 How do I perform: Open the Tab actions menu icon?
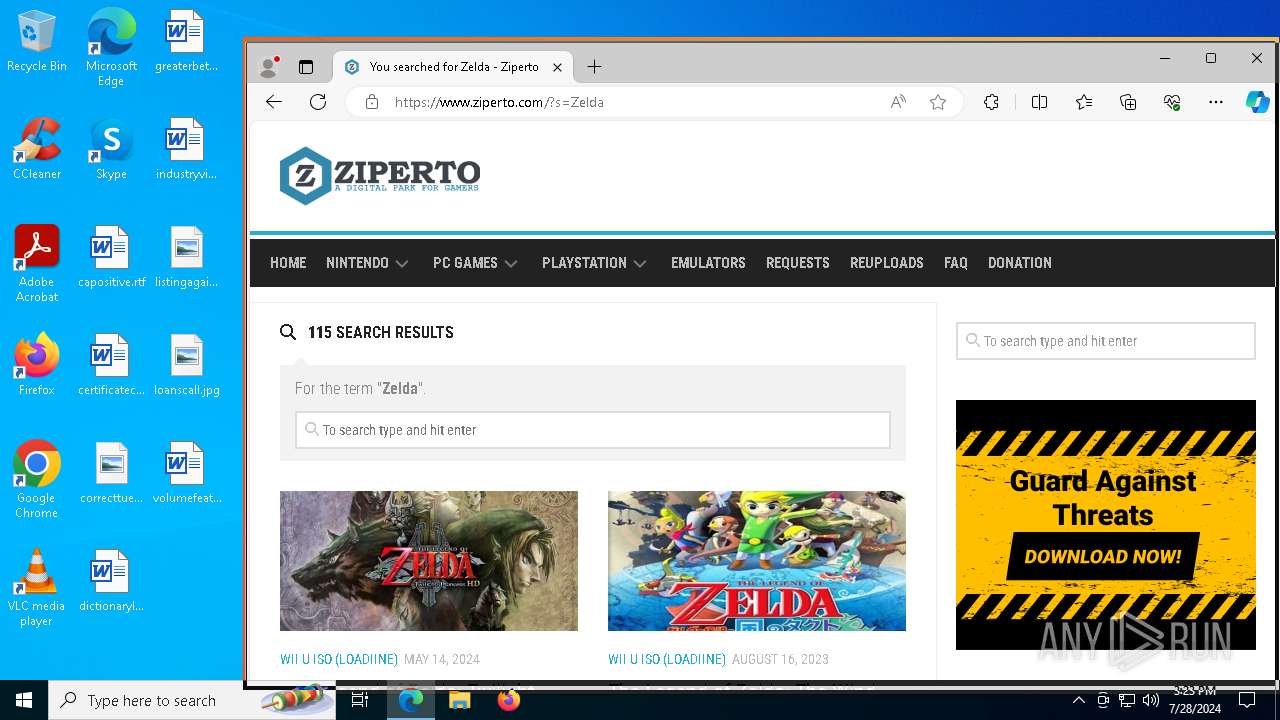pyautogui.click(x=306, y=67)
